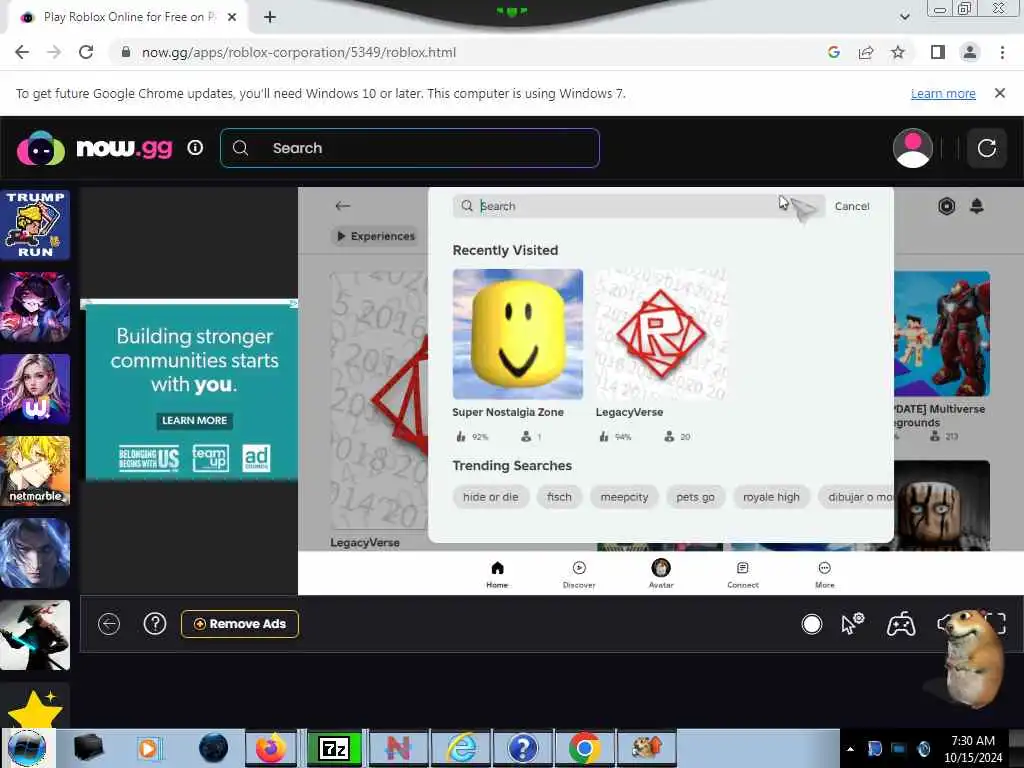
Task: Share this page icon
Action: pyautogui.click(x=866, y=52)
